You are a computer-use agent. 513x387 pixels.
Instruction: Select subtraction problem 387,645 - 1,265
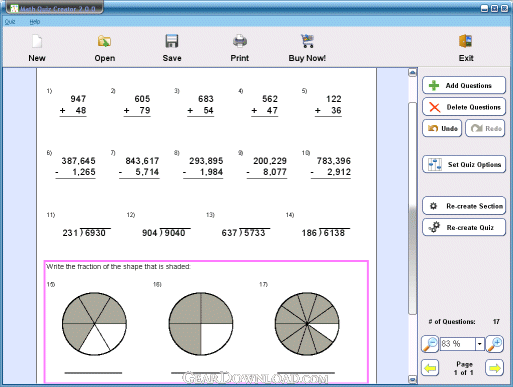point(75,167)
